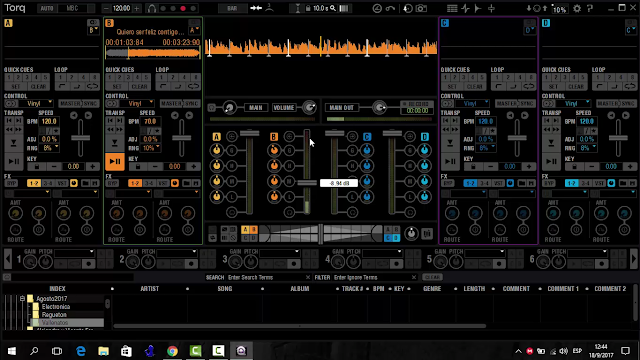Click the tempo plus button beside 120.00
Screen dimensions: 640x360
136,8
